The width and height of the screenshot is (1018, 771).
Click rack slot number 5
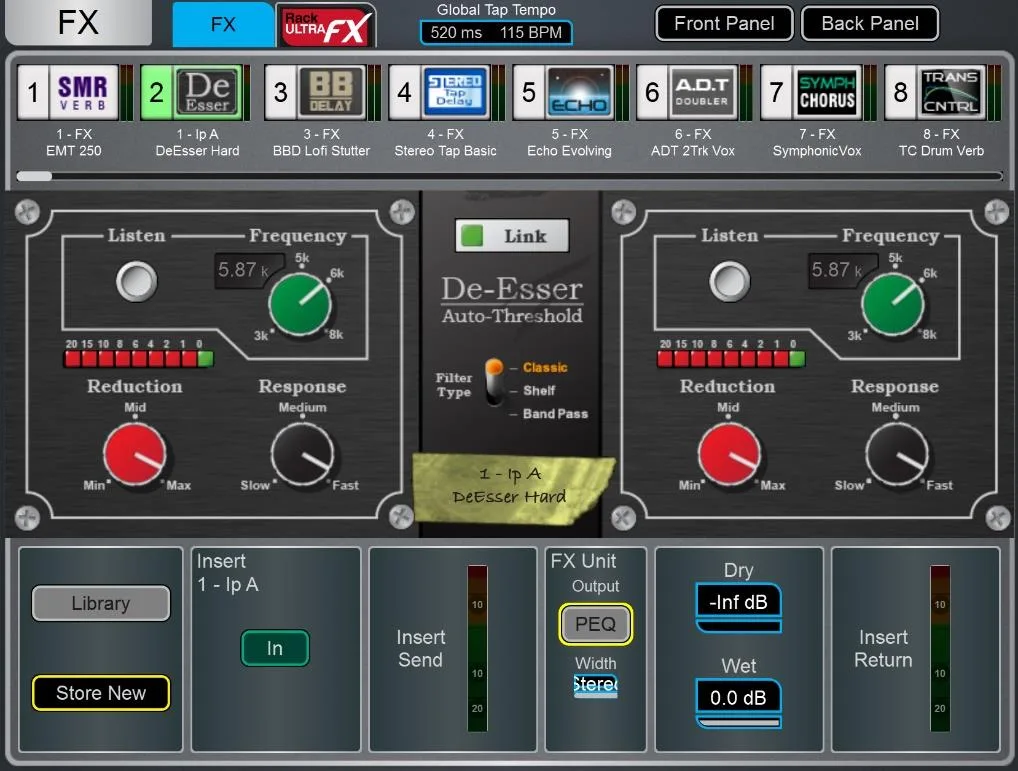coord(528,92)
